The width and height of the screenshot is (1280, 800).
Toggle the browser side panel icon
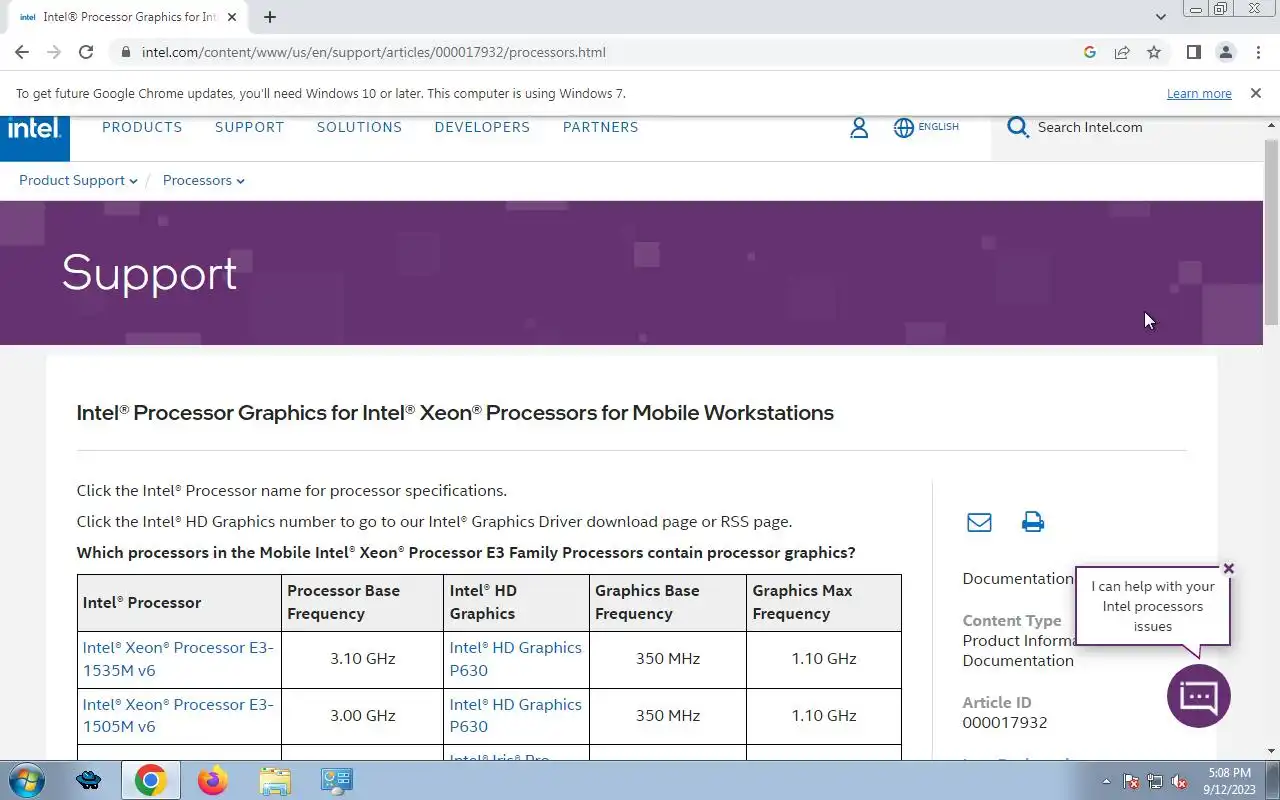(1193, 52)
